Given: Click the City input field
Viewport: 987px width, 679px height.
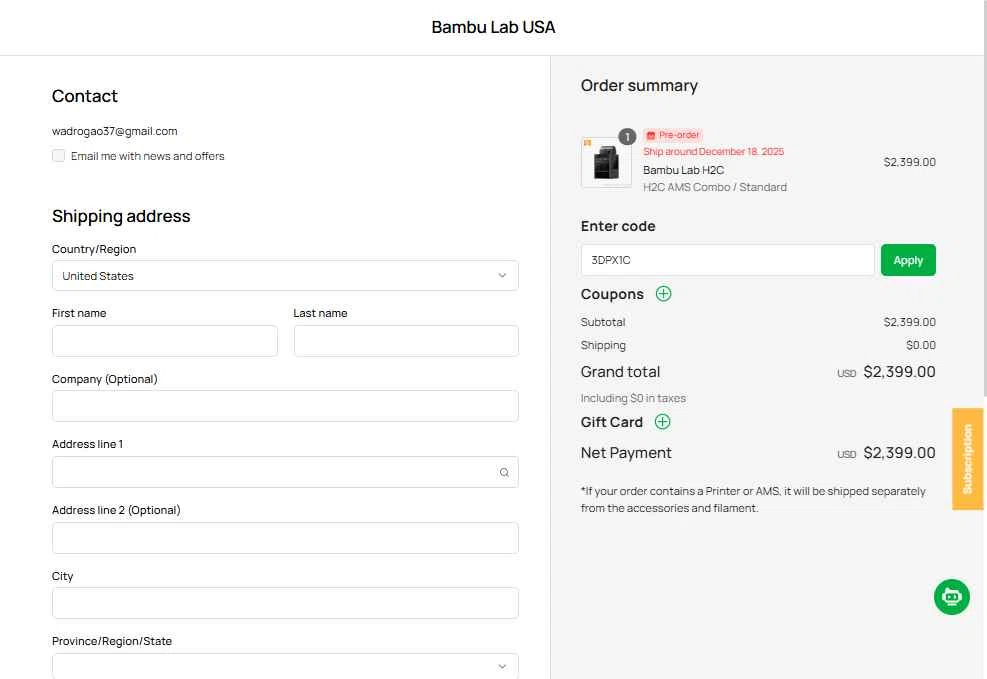Looking at the screenshot, I should click(285, 603).
